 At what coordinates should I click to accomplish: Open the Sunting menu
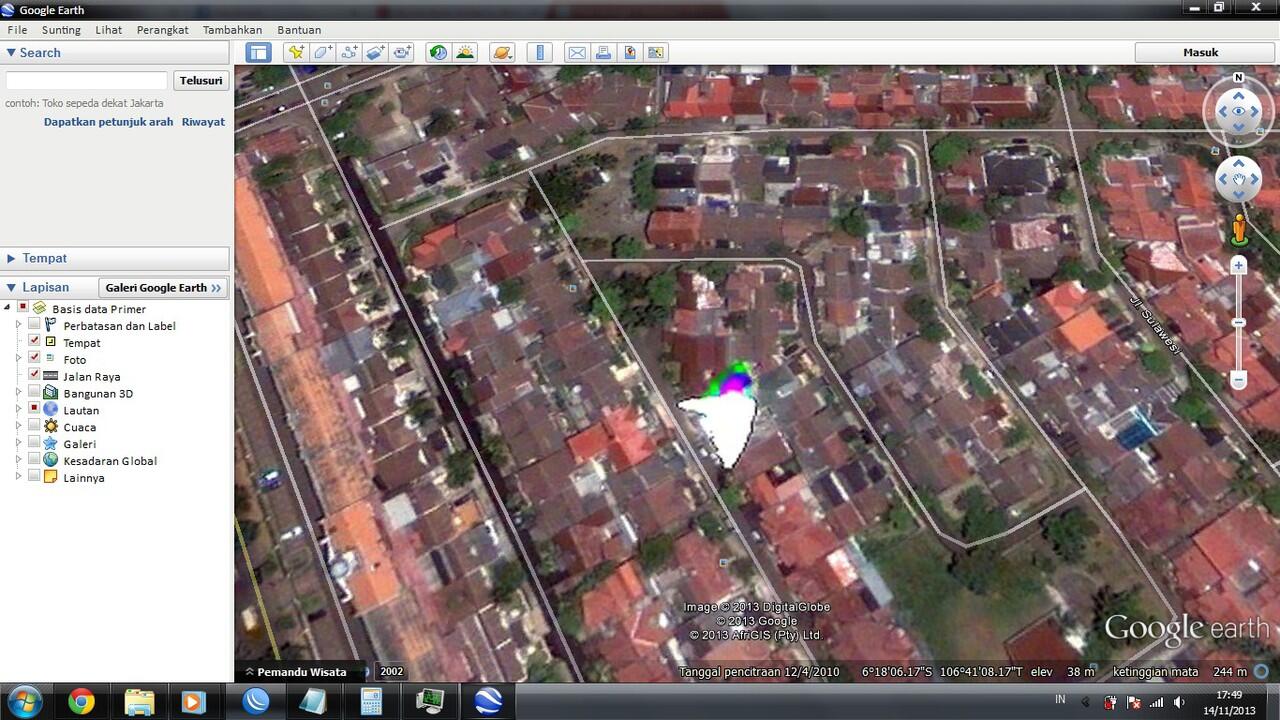pyautogui.click(x=61, y=30)
